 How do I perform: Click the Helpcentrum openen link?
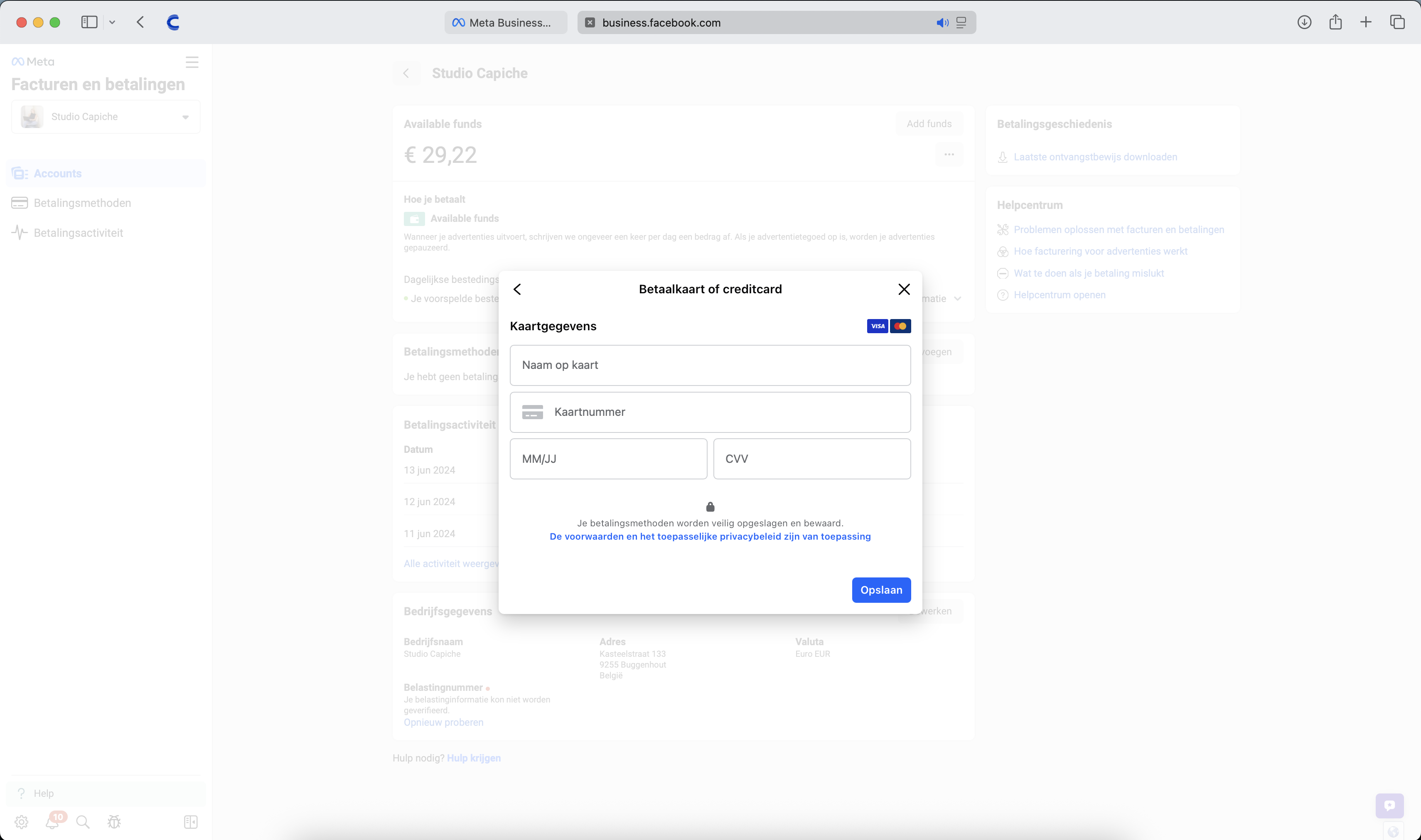1059,295
